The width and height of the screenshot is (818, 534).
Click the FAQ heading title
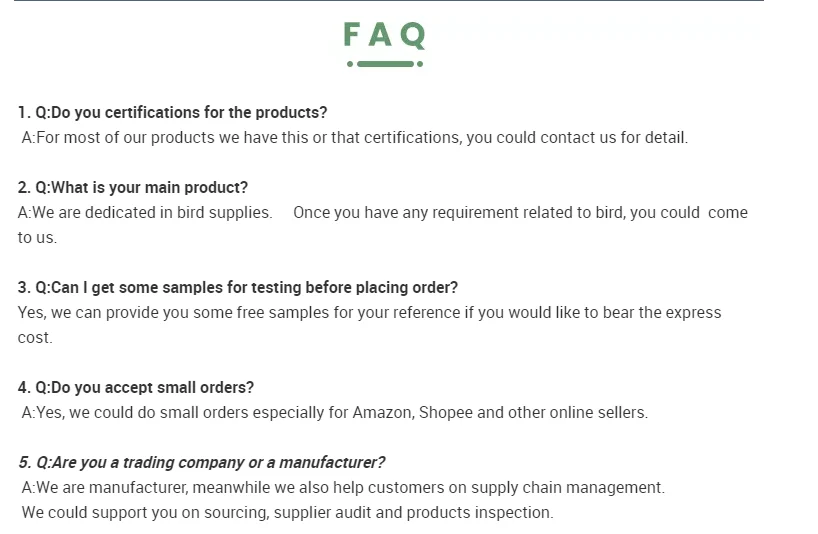point(385,35)
